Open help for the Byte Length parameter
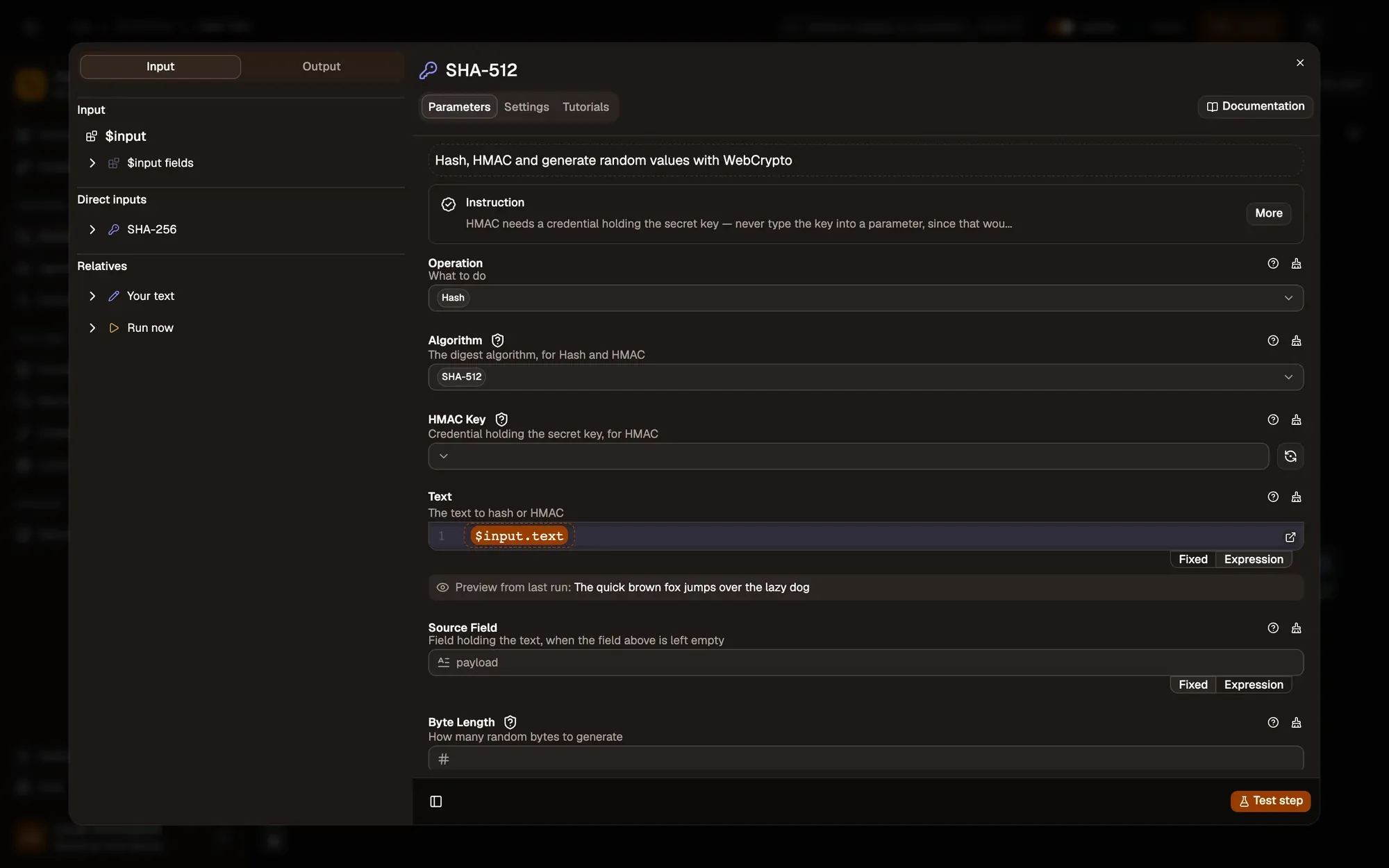Viewport: 1389px width, 868px height. tap(1272, 722)
